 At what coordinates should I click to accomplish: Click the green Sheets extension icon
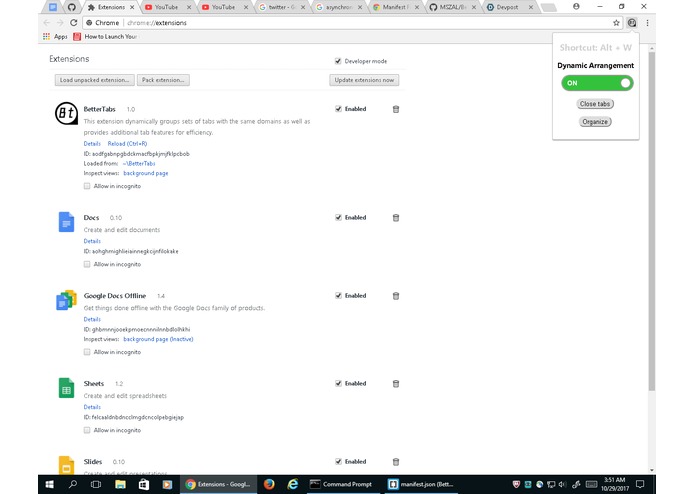[x=66, y=388]
